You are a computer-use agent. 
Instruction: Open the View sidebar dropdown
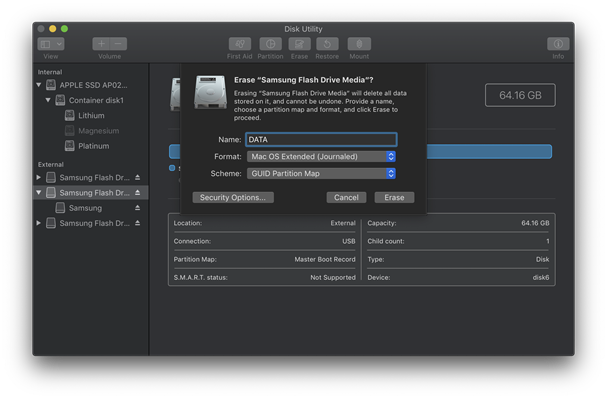click(x=51, y=44)
